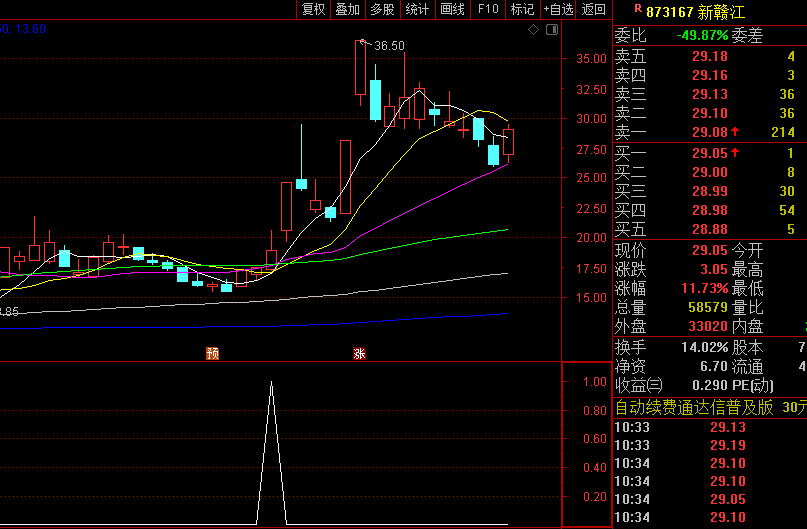The image size is (807, 529).
Task: Open the 叠加 overlay option
Action: (x=347, y=9)
